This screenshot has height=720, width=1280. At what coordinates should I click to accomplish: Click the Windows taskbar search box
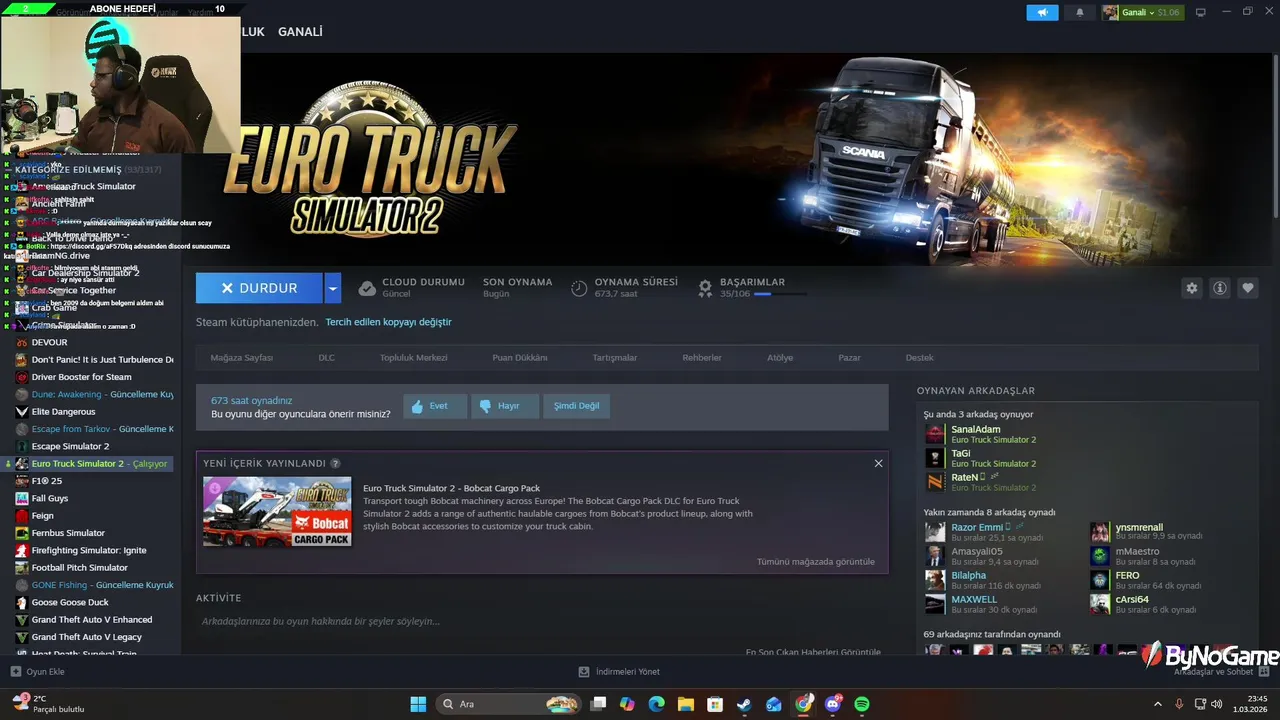pyautogui.click(x=507, y=704)
